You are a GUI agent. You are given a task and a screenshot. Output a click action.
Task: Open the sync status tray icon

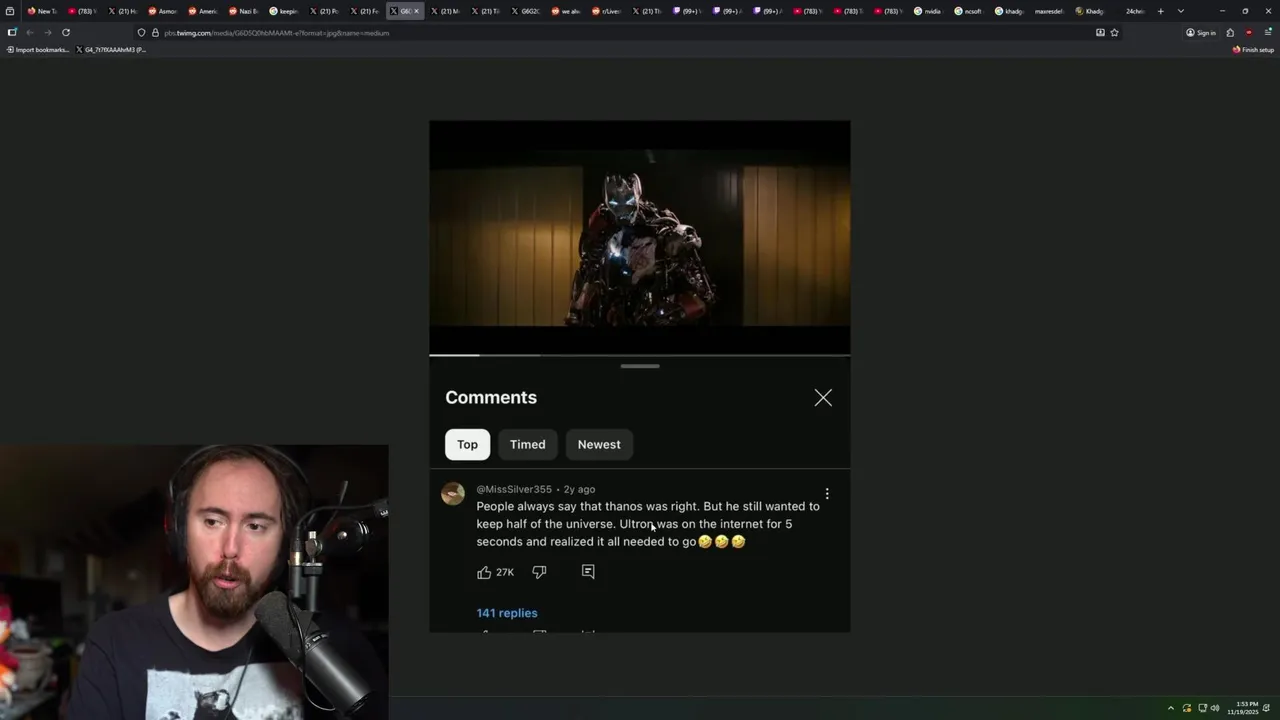[1187, 708]
